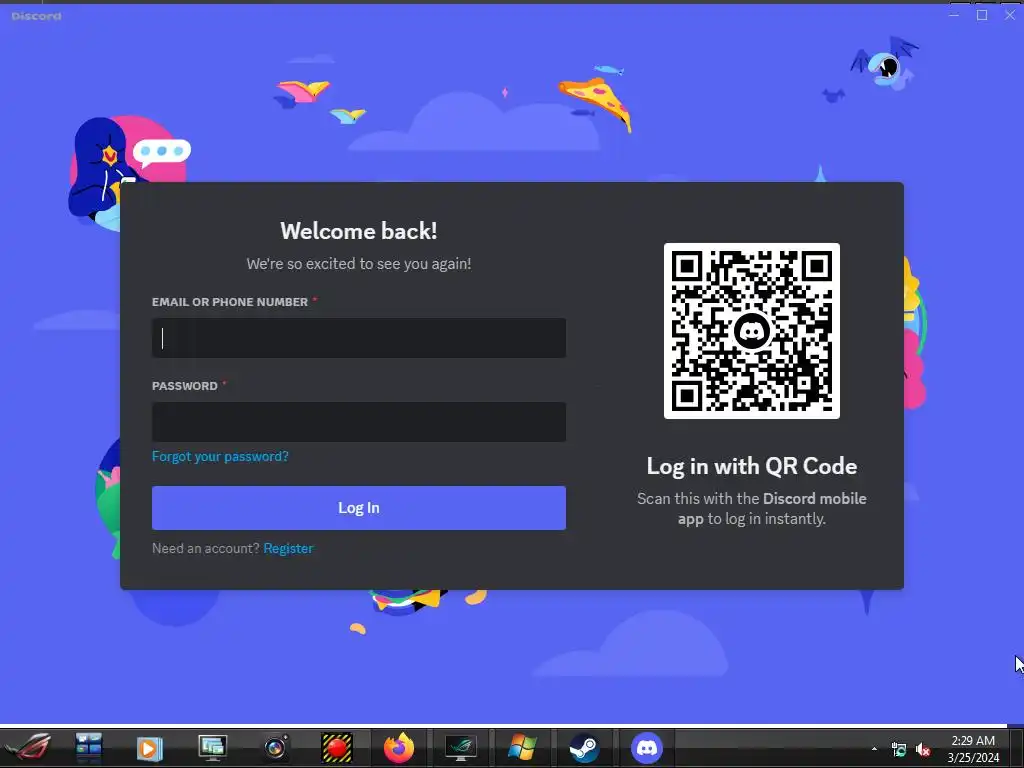Open the ROG screen monitor taskbar icon

pos(460,748)
